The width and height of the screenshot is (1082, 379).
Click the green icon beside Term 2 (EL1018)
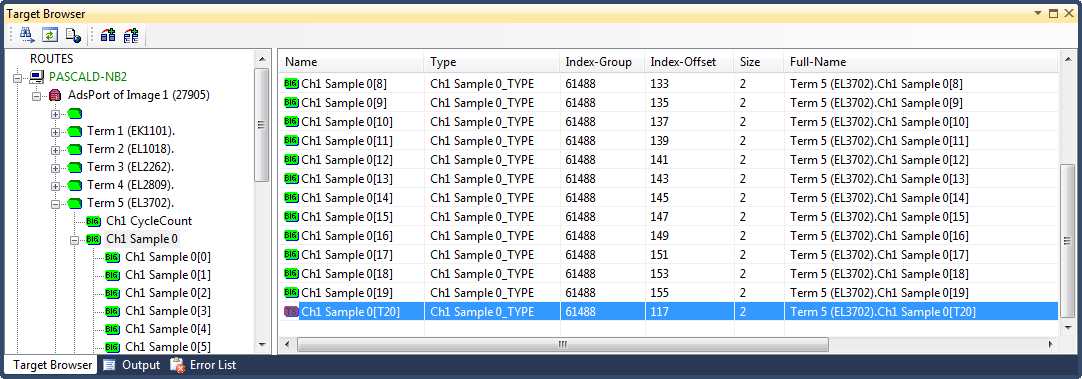pos(75,149)
